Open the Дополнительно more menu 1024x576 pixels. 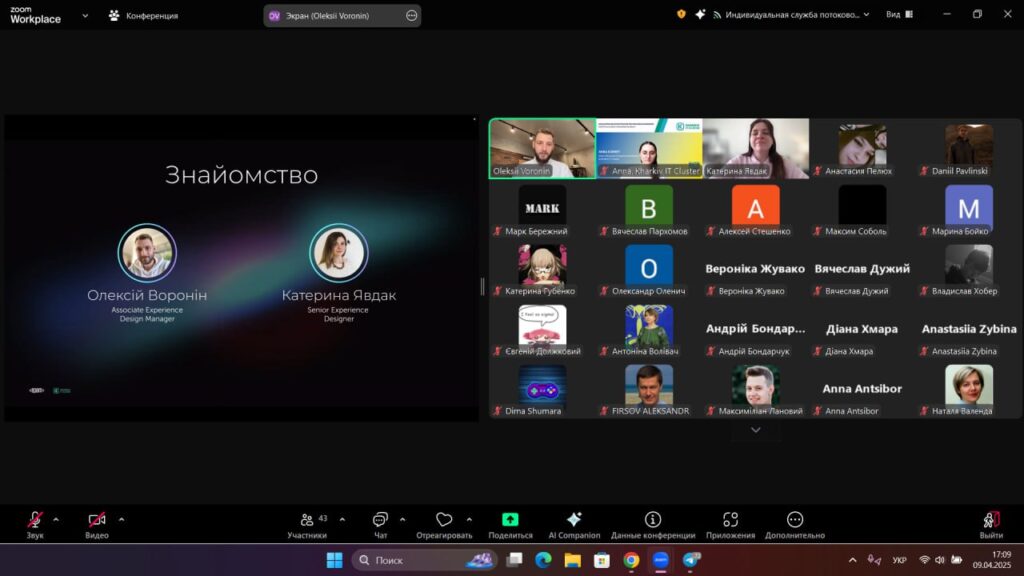[795, 525]
